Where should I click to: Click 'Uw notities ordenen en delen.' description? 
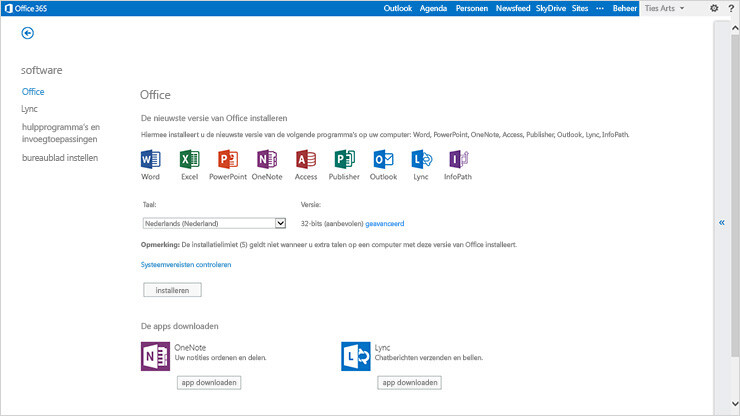click(x=220, y=358)
